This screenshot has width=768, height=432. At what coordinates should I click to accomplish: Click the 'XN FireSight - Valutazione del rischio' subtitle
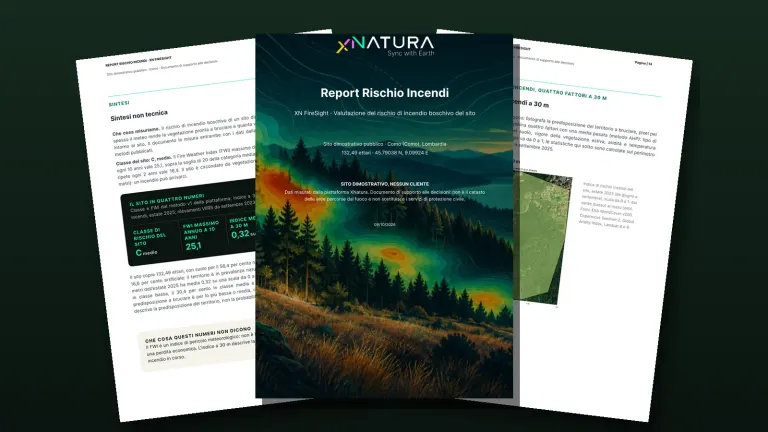tap(384, 113)
